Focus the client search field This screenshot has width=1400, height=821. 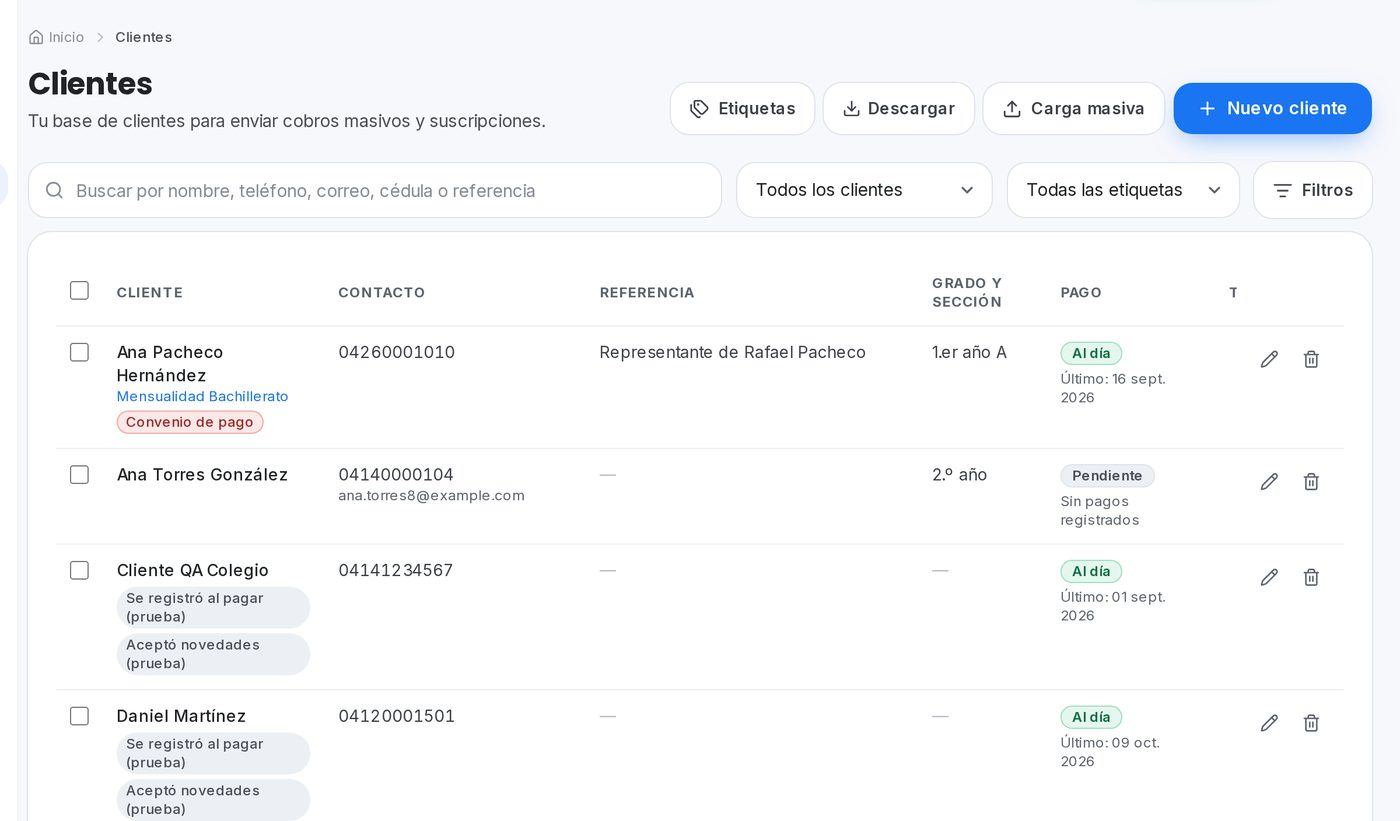click(375, 190)
